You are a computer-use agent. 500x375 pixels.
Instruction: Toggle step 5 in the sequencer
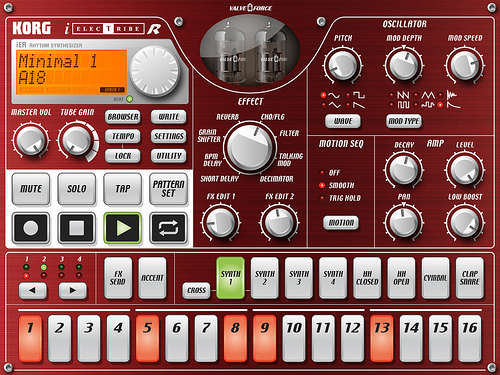tap(147, 338)
